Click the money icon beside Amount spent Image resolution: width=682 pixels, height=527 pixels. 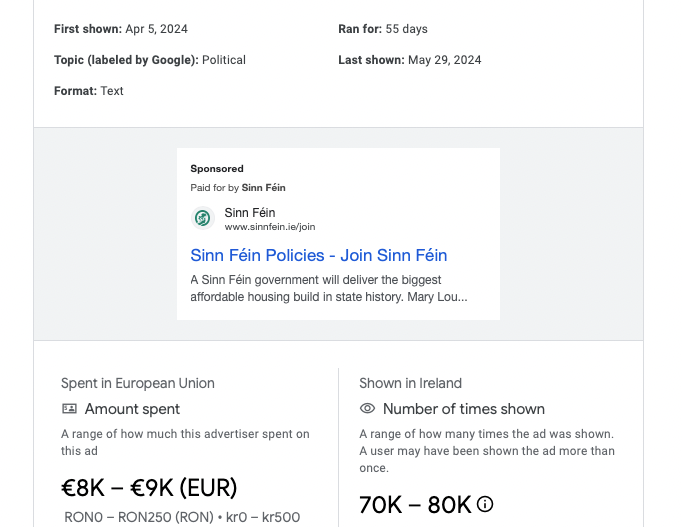click(69, 409)
